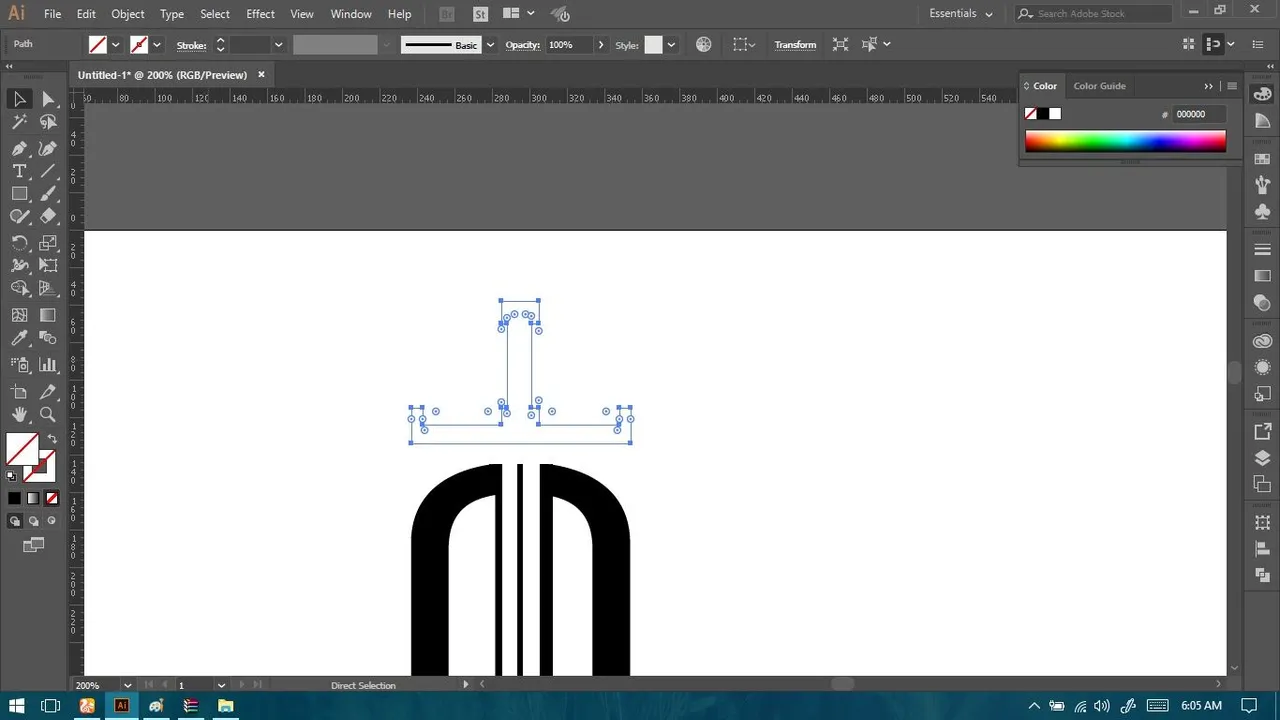
Task: Choose the Width/Warp tool
Action: pyautogui.click(x=19, y=266)
